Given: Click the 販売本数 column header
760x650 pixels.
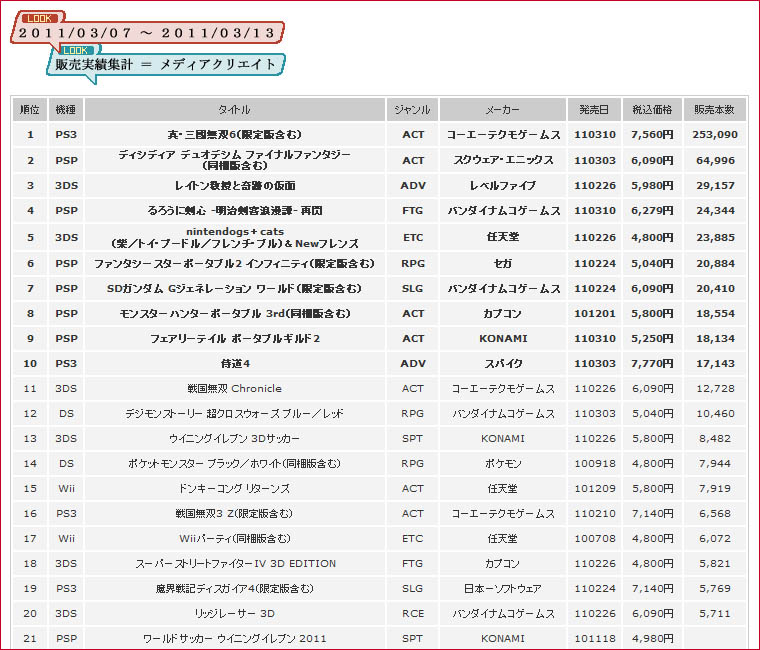Looking at the screenshot, I should 714,110.
